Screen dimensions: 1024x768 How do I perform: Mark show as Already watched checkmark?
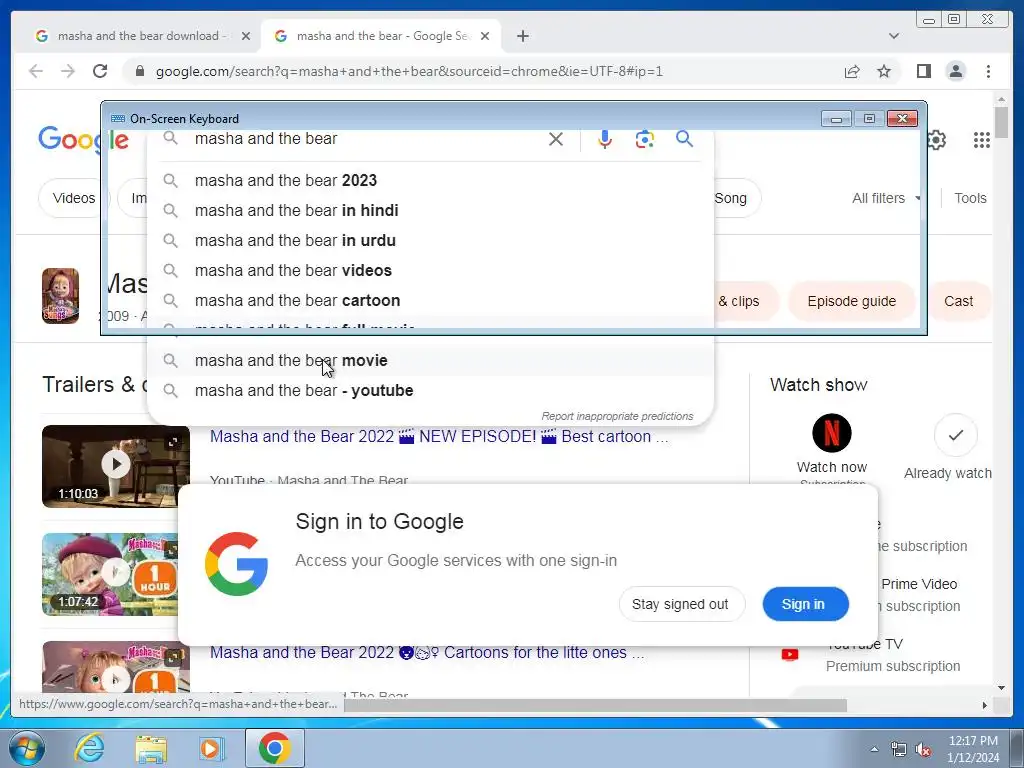click(x=955, y=434)
